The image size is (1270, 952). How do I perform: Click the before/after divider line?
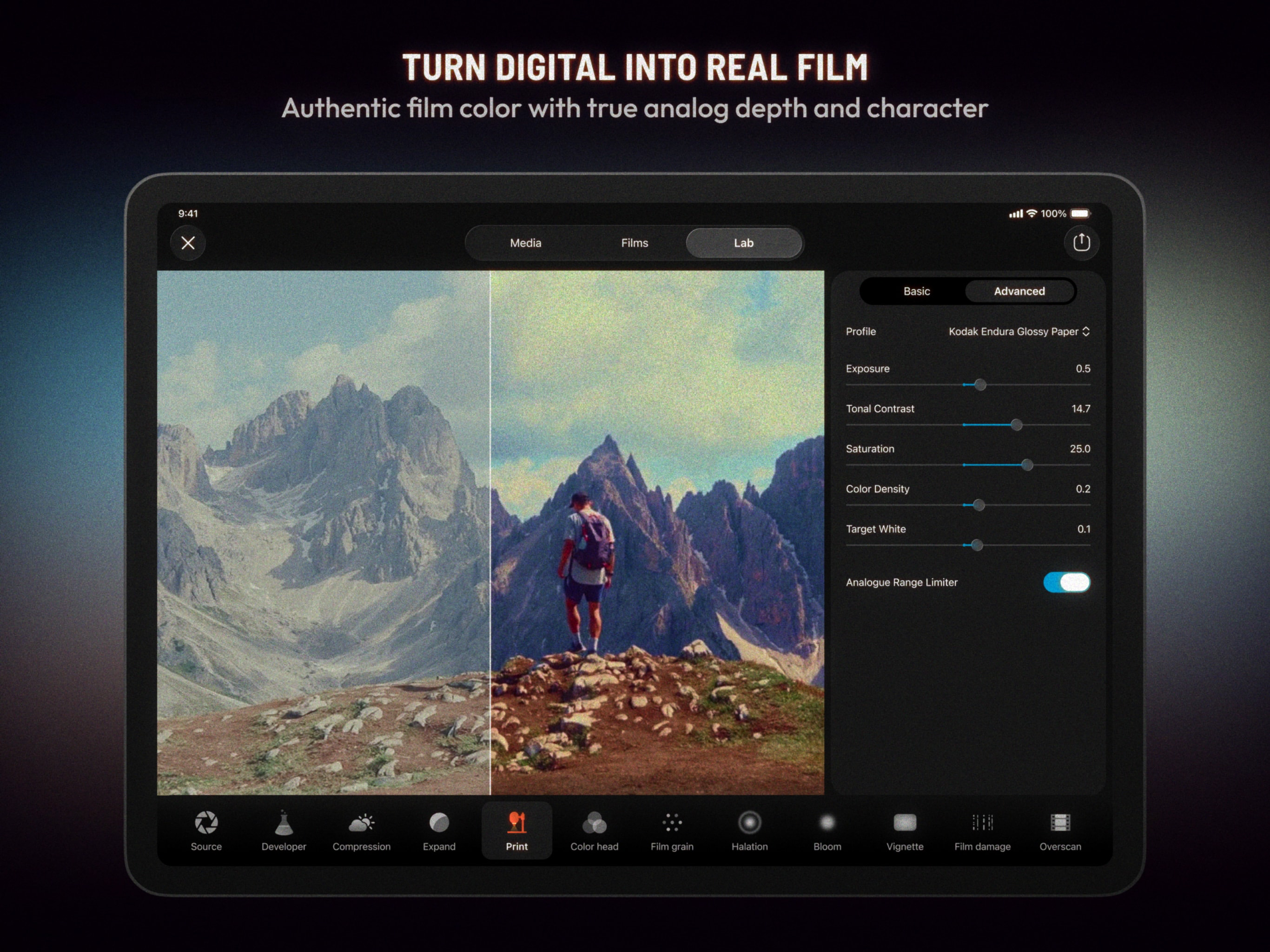pos(490,532)
